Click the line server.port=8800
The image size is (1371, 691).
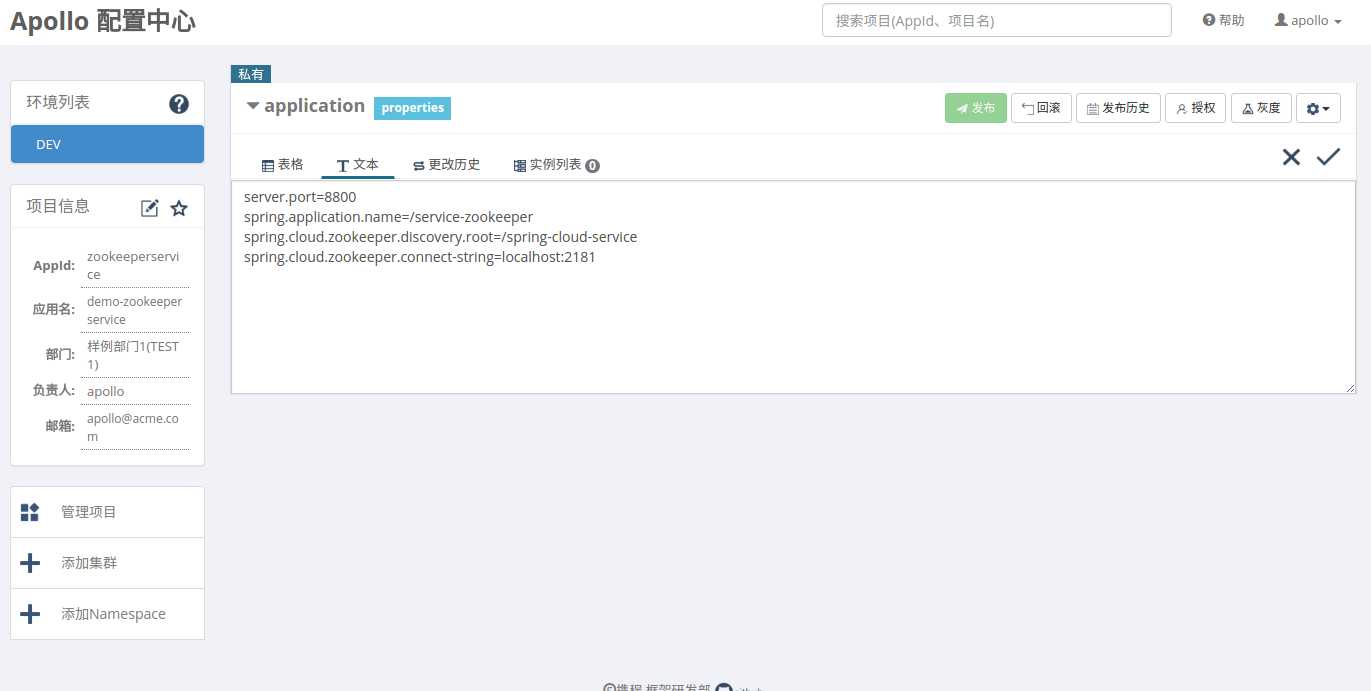click(x=300, y=197)
